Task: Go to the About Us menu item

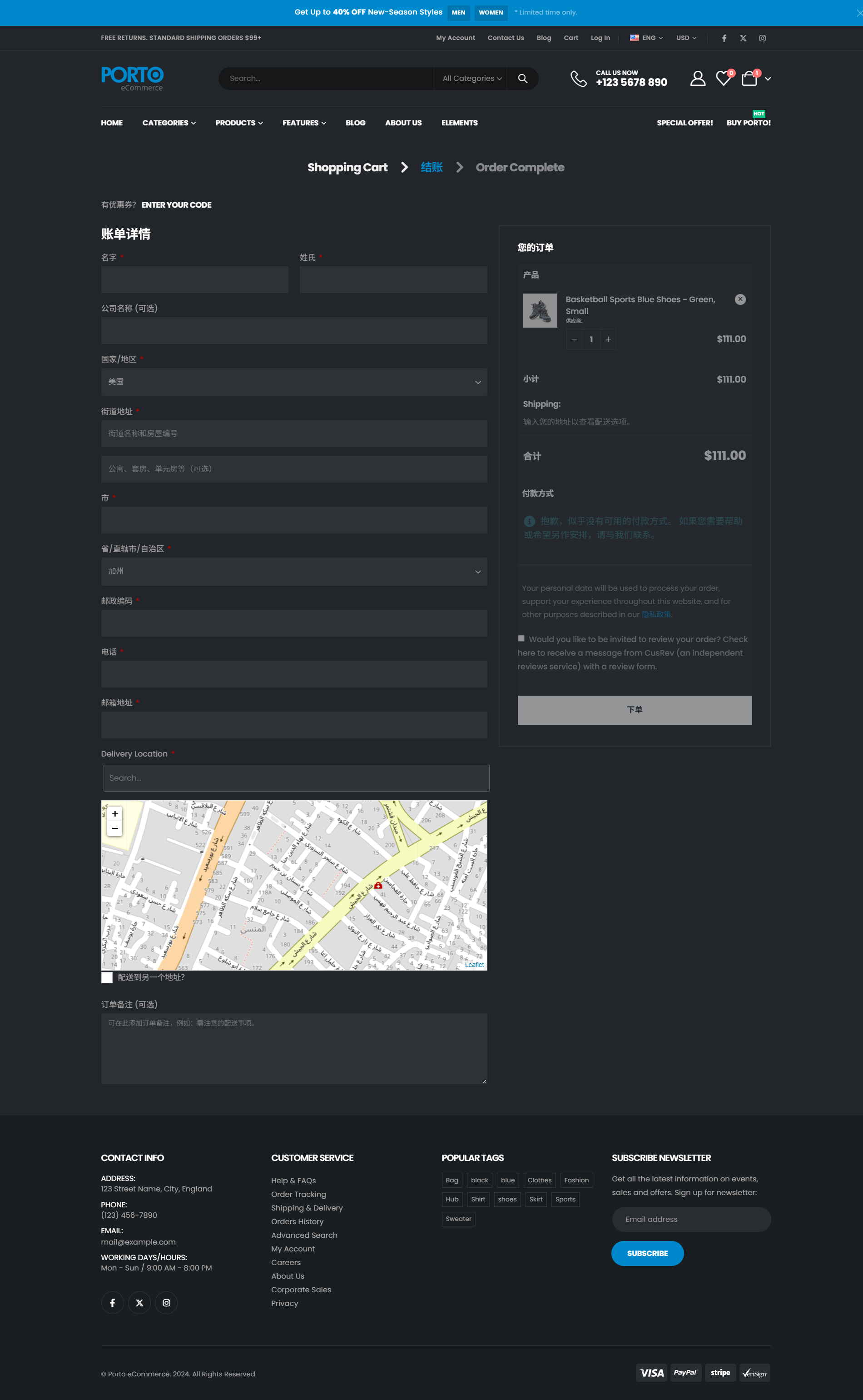Action: pyautogui.click(x=403, y=123)
